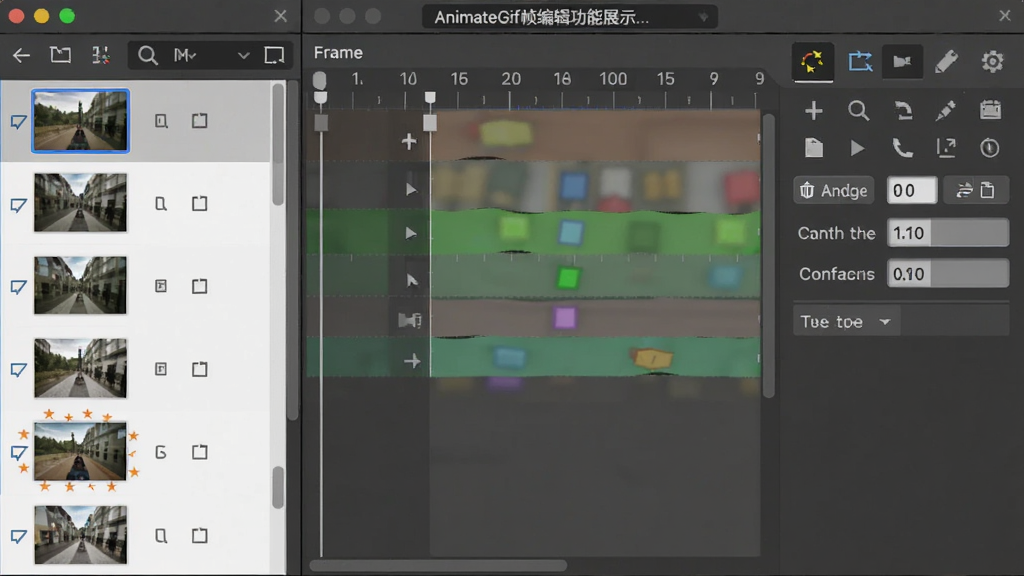The image size is (1024, 576).
Task: Toggle the checkbox of the sixth frame
Action: tap(18, 536)
